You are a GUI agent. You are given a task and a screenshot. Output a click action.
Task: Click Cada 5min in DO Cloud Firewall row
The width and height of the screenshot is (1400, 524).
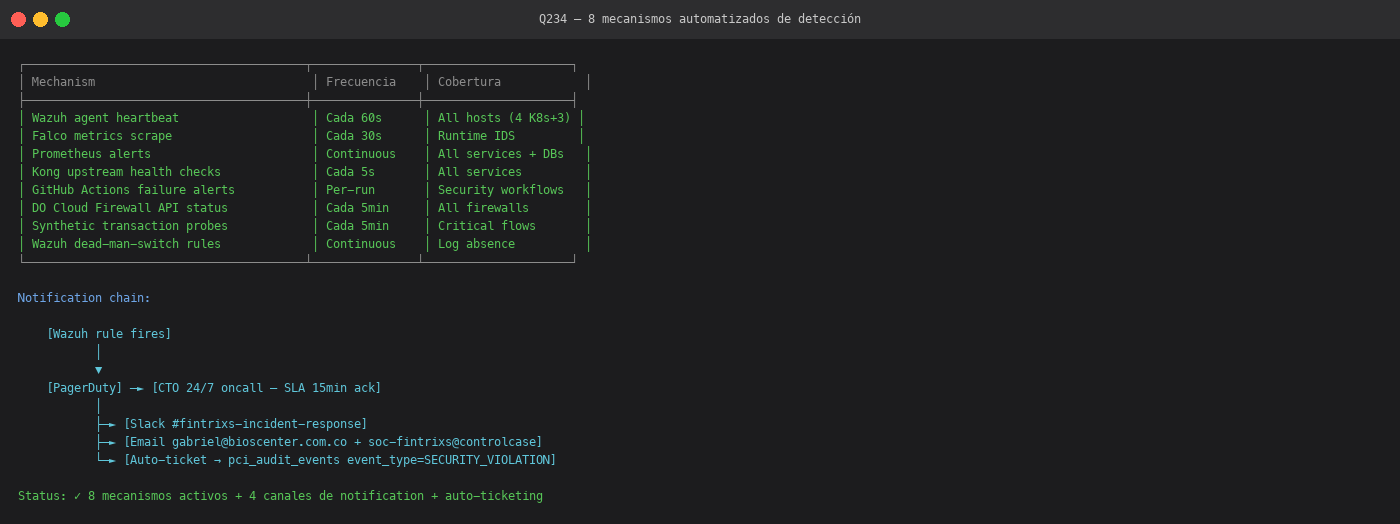pos(357,208)
